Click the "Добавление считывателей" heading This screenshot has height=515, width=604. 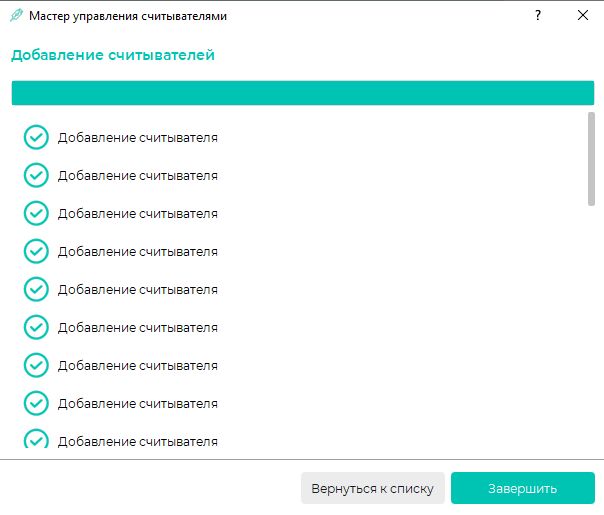(113, 55)
